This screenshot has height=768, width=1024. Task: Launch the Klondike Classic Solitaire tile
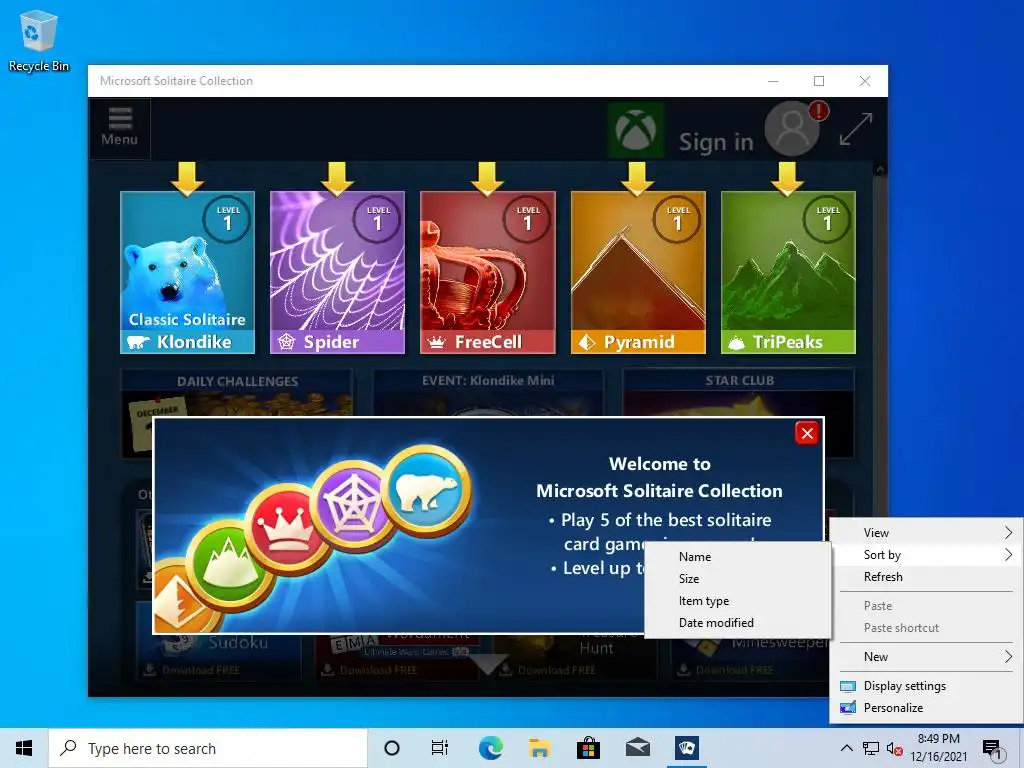coord(187,272)
